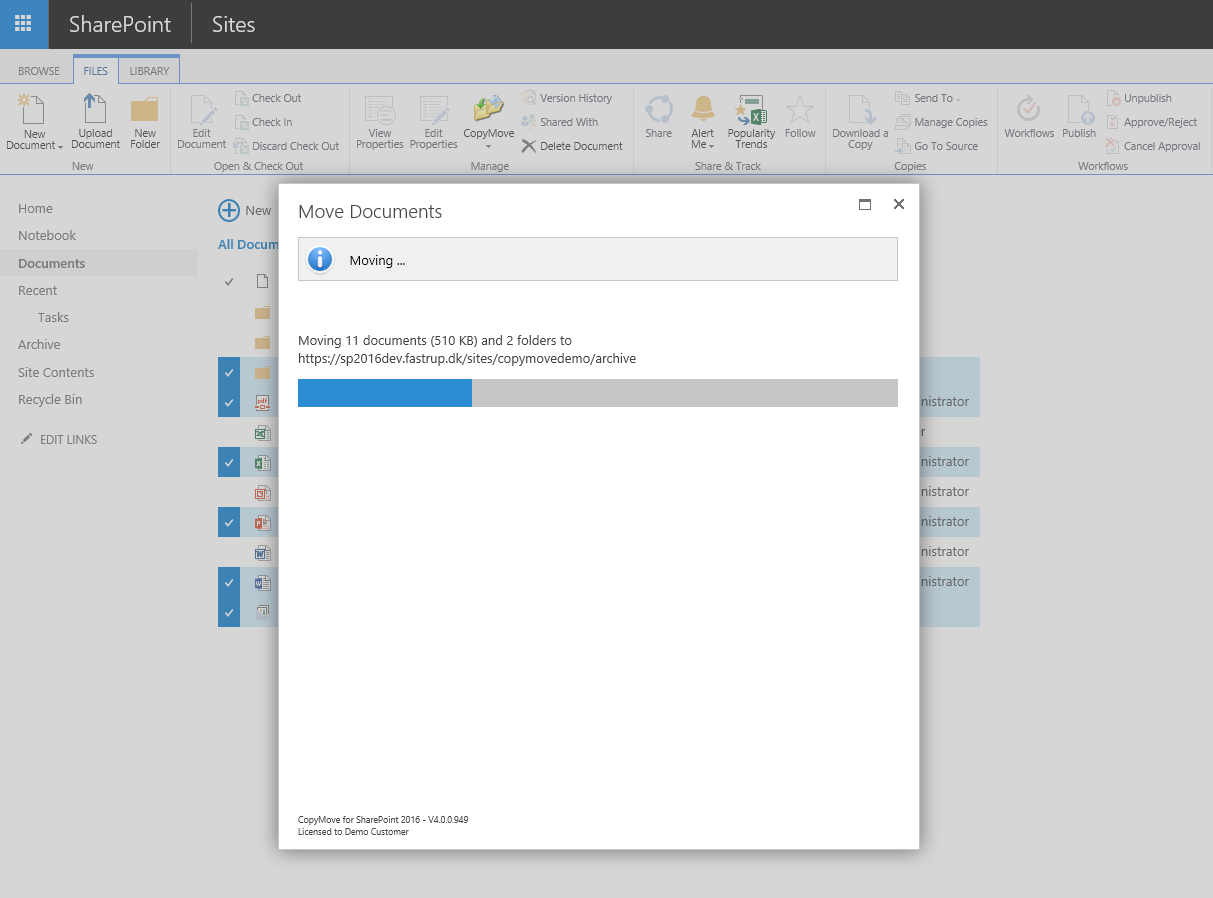
Task: Expand the CopyMove dropdown arrow
Action: pyautogui.click(x=489, y=147)
